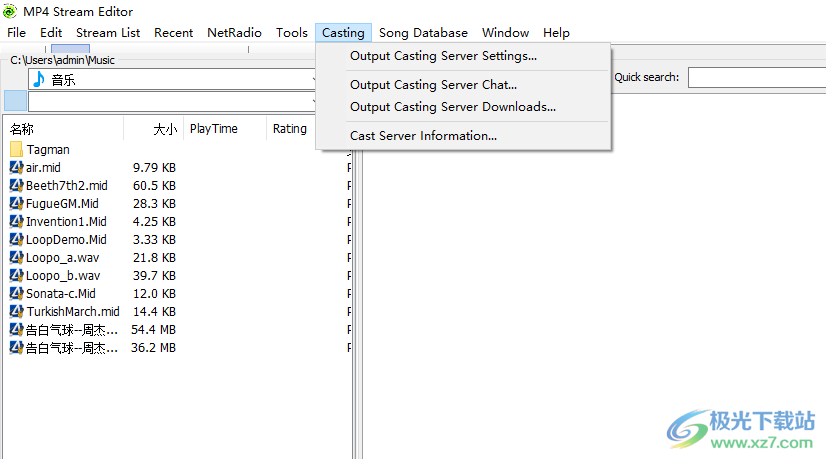This screenshot has width=826, height=459.
Task: Click the 60.5 KB size value
Action: [154, 185]
